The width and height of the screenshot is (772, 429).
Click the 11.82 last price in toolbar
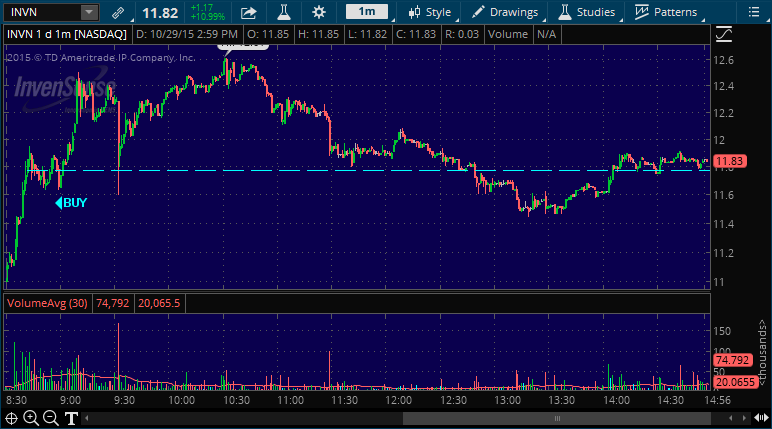tap(160, 13)
